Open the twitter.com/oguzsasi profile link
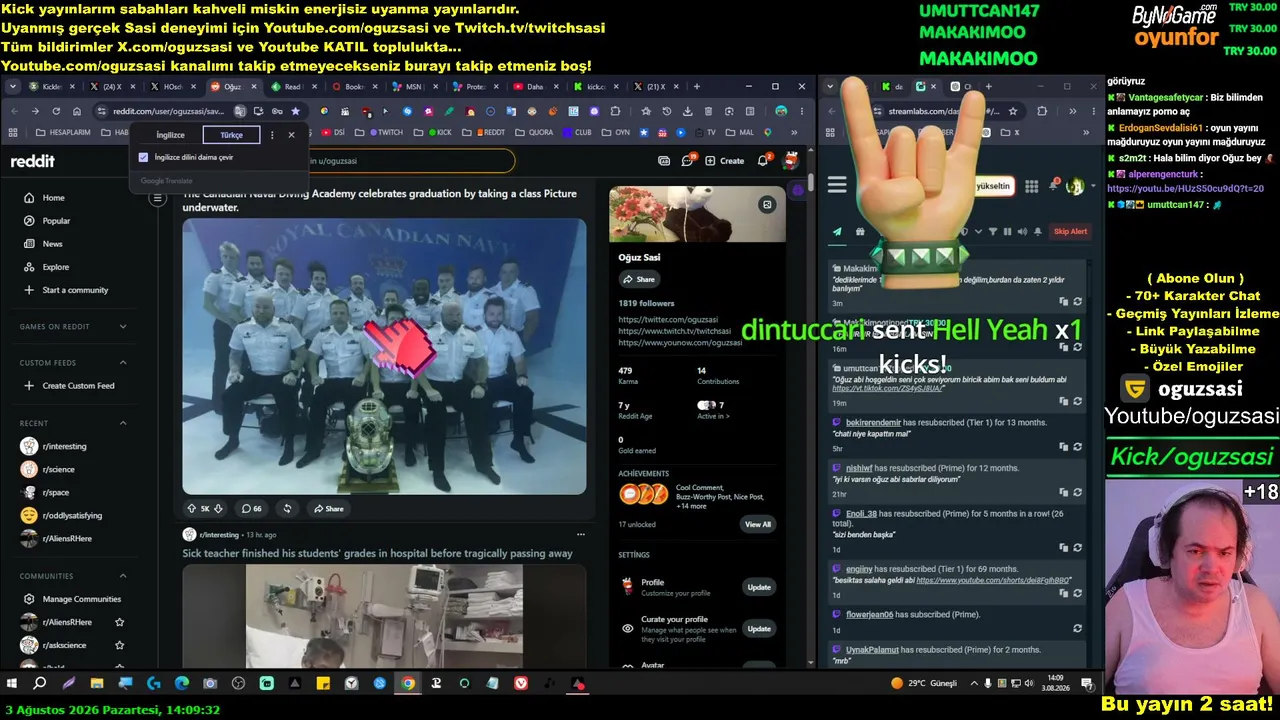This screenshot has height=720, width=1280. pos(668,320)
